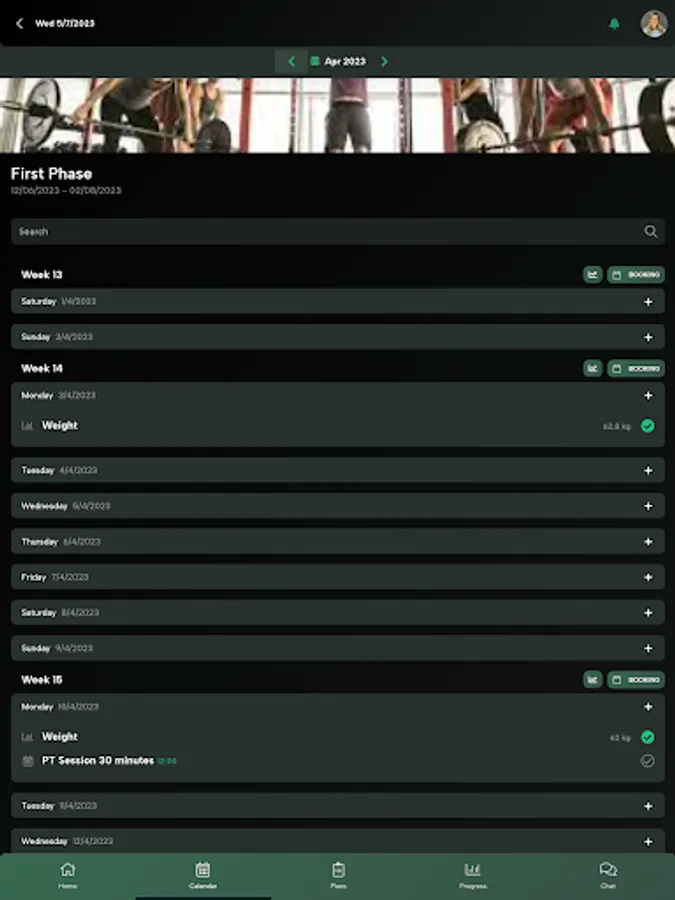This screenshot has height=900, width=675.
Task: Click the search magnifier icon
Action: click(x=650, y=231)
